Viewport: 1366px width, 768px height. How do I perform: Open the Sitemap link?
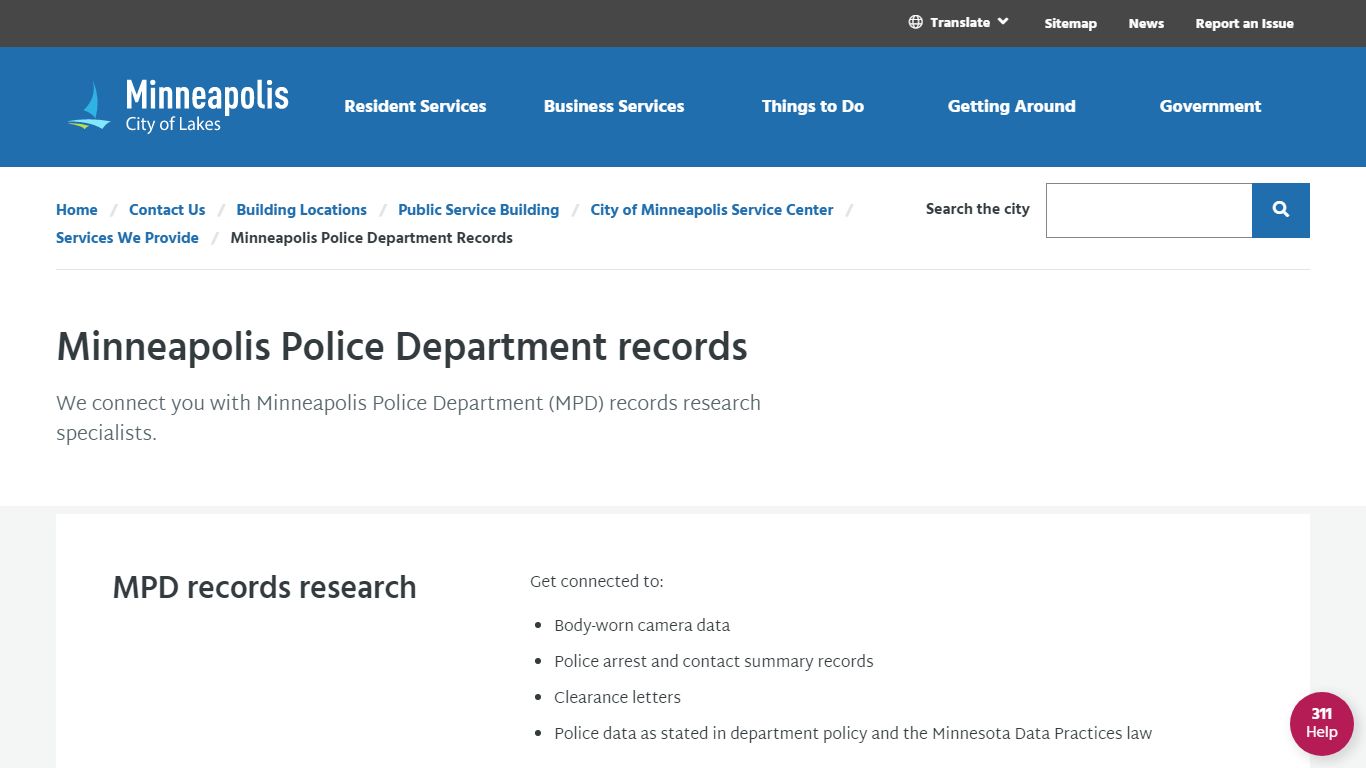tap(1070, 23)
